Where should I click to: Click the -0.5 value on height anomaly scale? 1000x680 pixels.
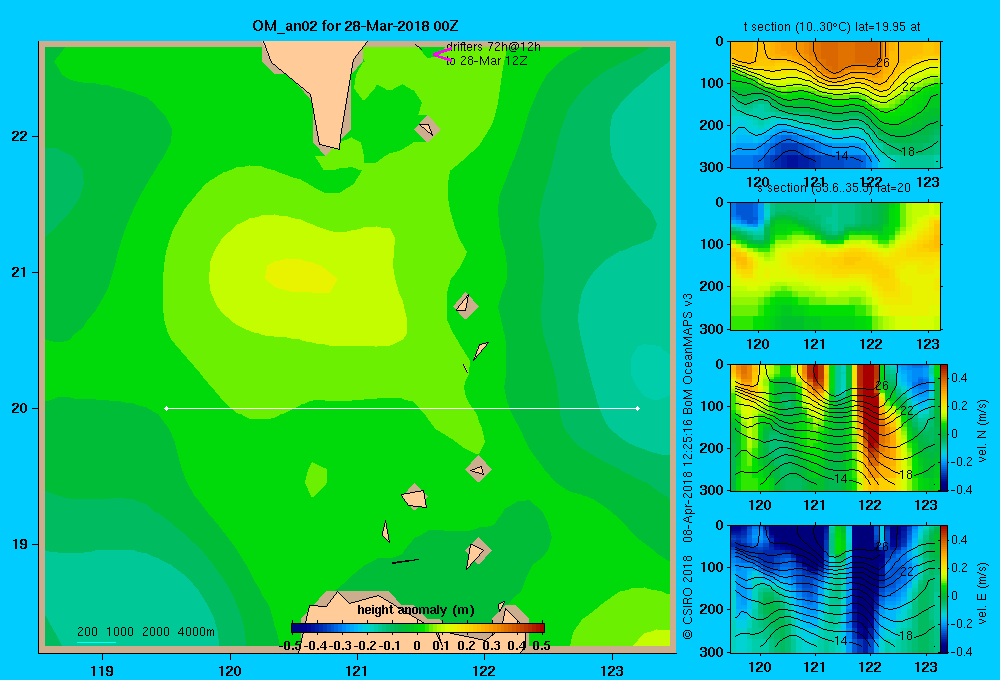point(290,646)
